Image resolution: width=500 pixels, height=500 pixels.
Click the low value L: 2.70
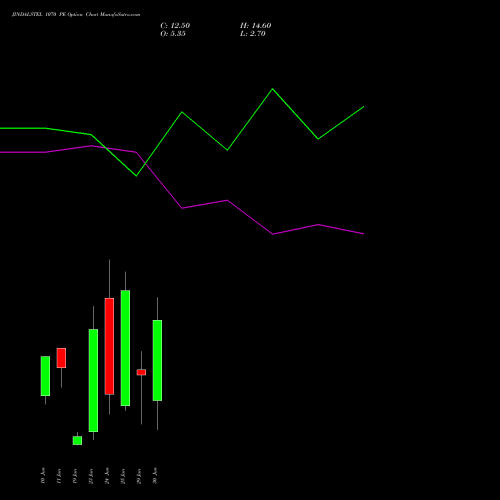(x=253, y=34)
